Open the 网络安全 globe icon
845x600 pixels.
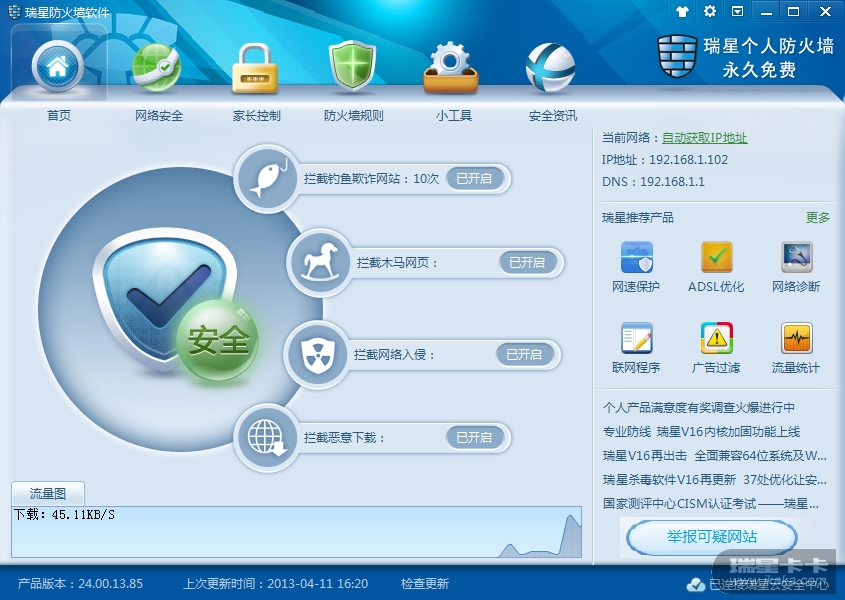point(156,68)
